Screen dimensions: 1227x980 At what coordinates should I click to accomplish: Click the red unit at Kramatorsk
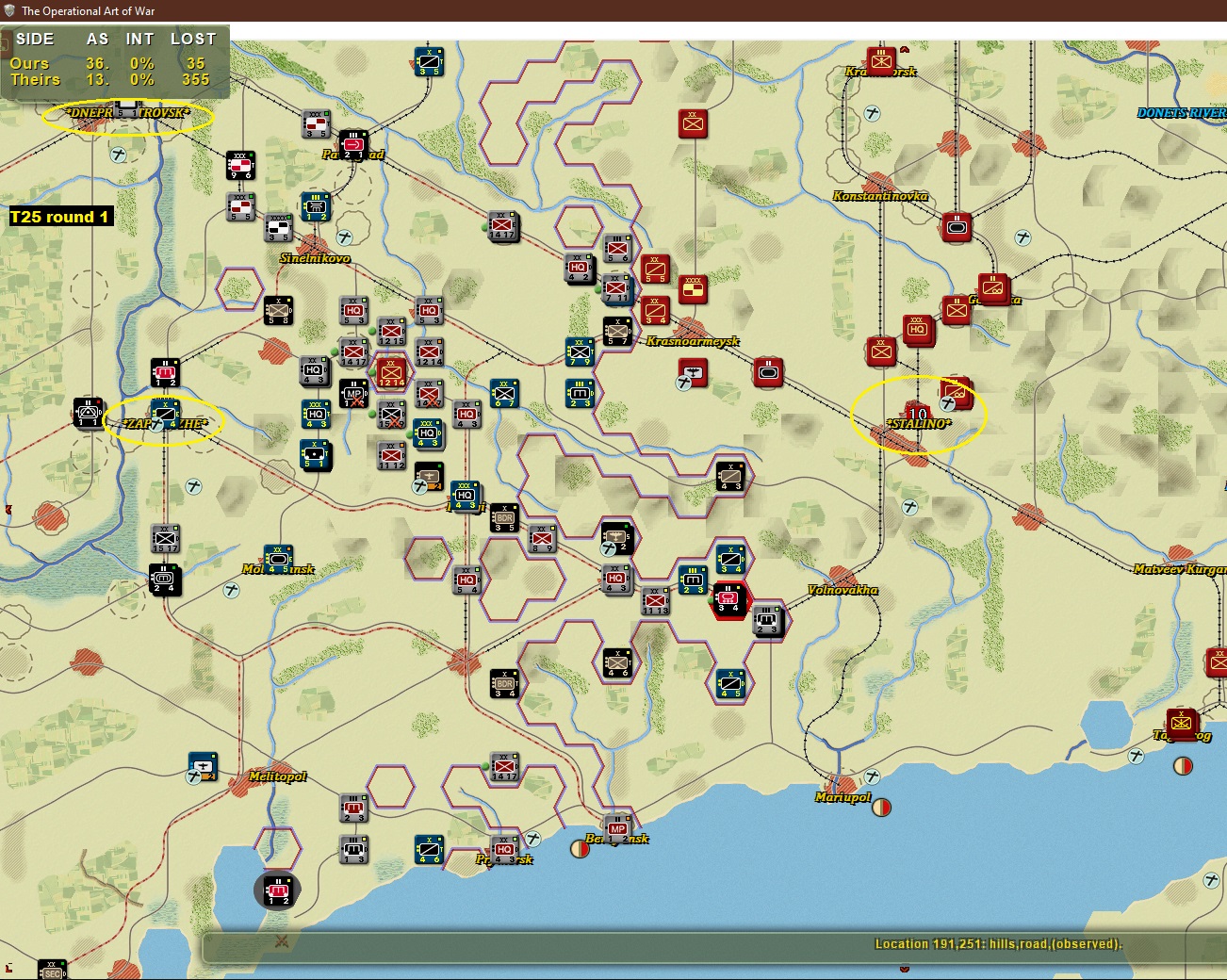point(881,61)
